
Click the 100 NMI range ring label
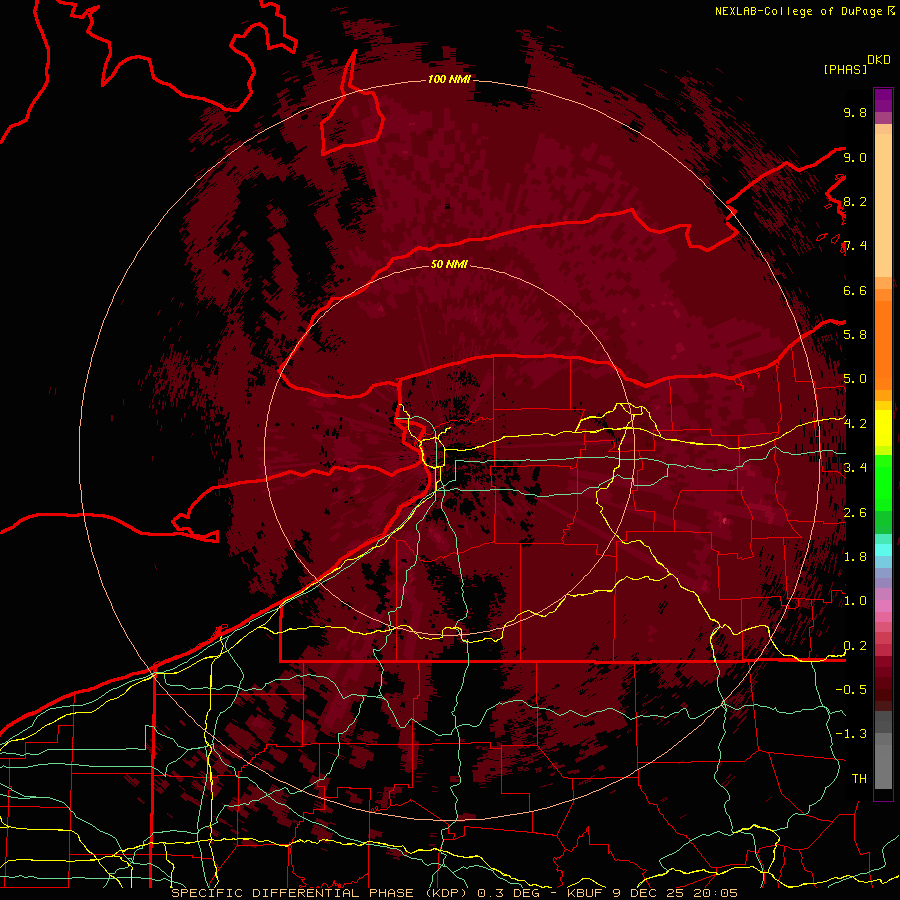point(449,79)
